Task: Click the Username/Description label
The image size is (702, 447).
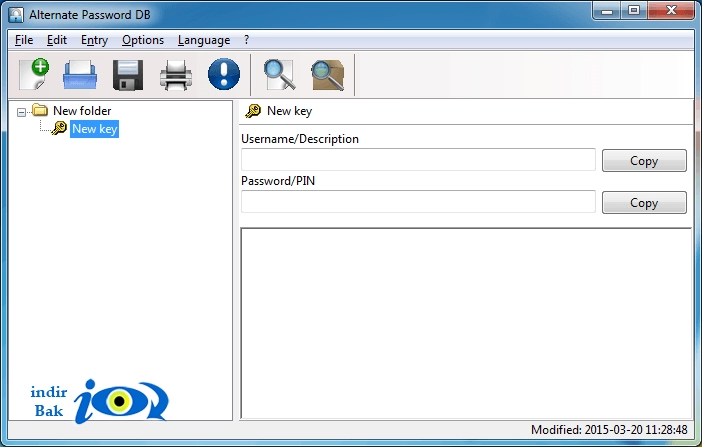Action: (x=300, y=139)
